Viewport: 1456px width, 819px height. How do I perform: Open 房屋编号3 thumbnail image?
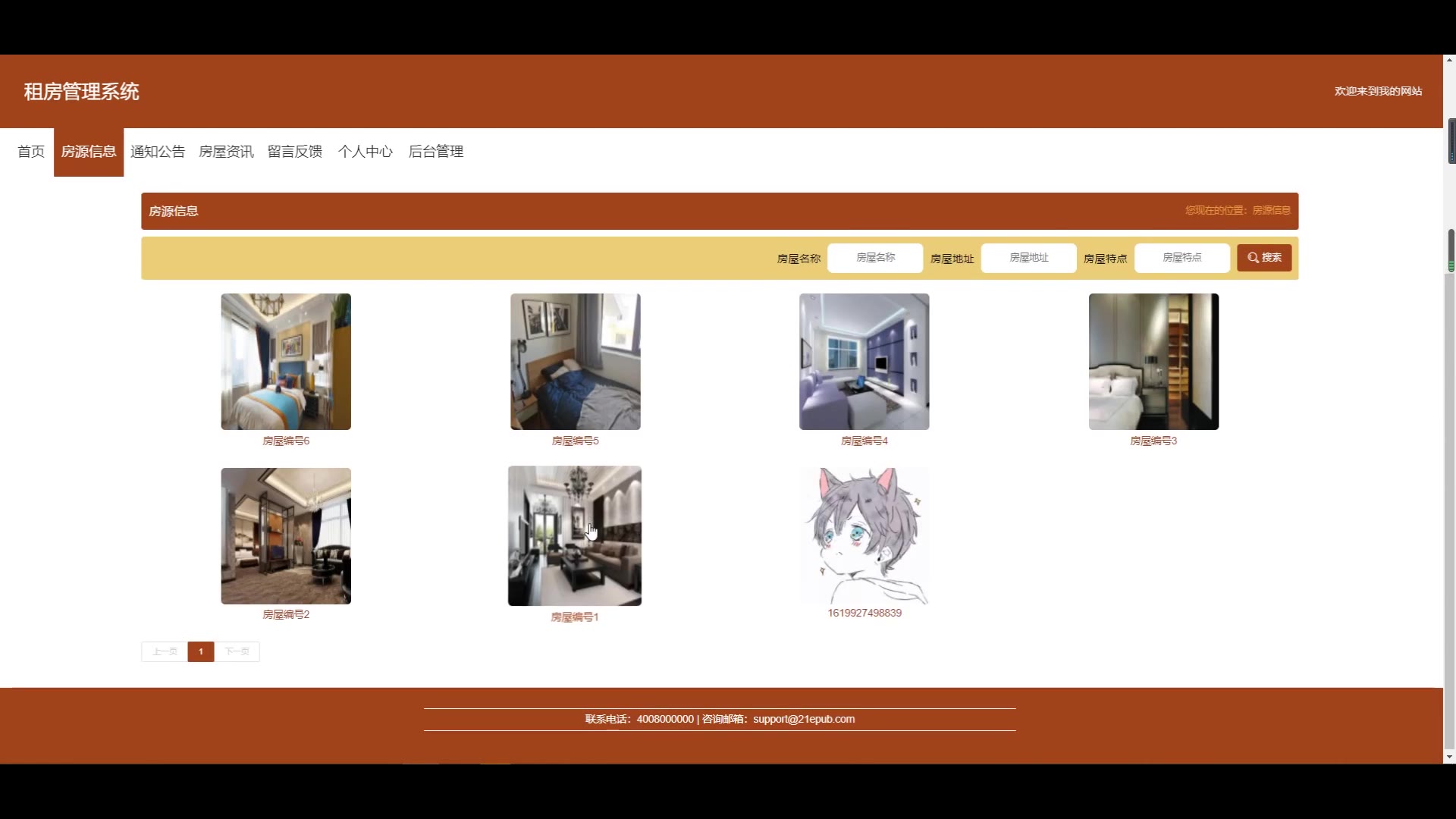pyautogui.click(x=1153, y=362)
